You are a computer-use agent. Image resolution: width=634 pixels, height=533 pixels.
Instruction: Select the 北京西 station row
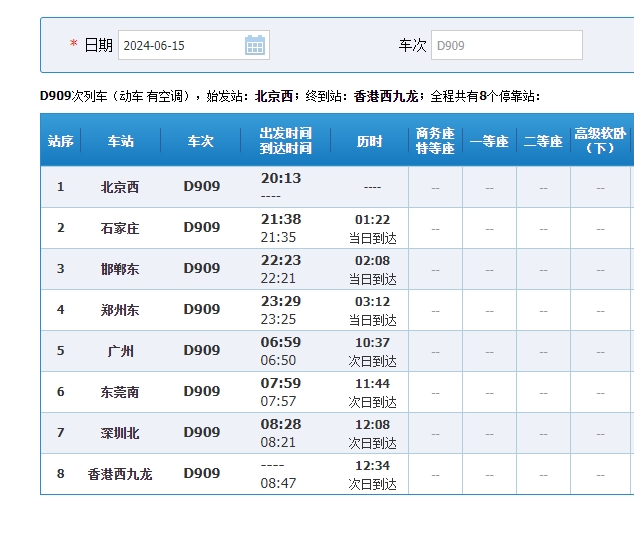pyautogui.click(x=120, y=187)
